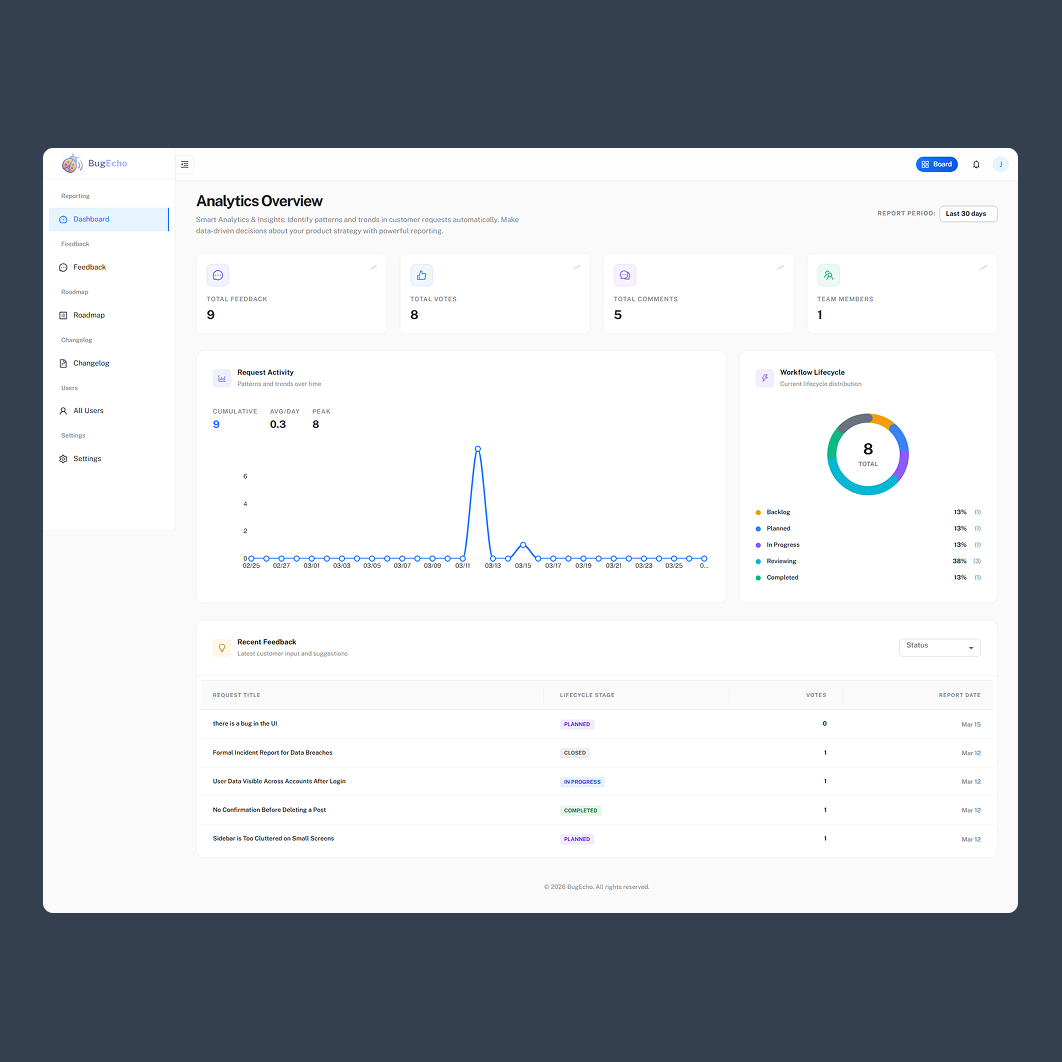1062x1062 pixels.
Task: Click the Total Comments chat icon
Action: pyautogui.click(x=625, y=274)
